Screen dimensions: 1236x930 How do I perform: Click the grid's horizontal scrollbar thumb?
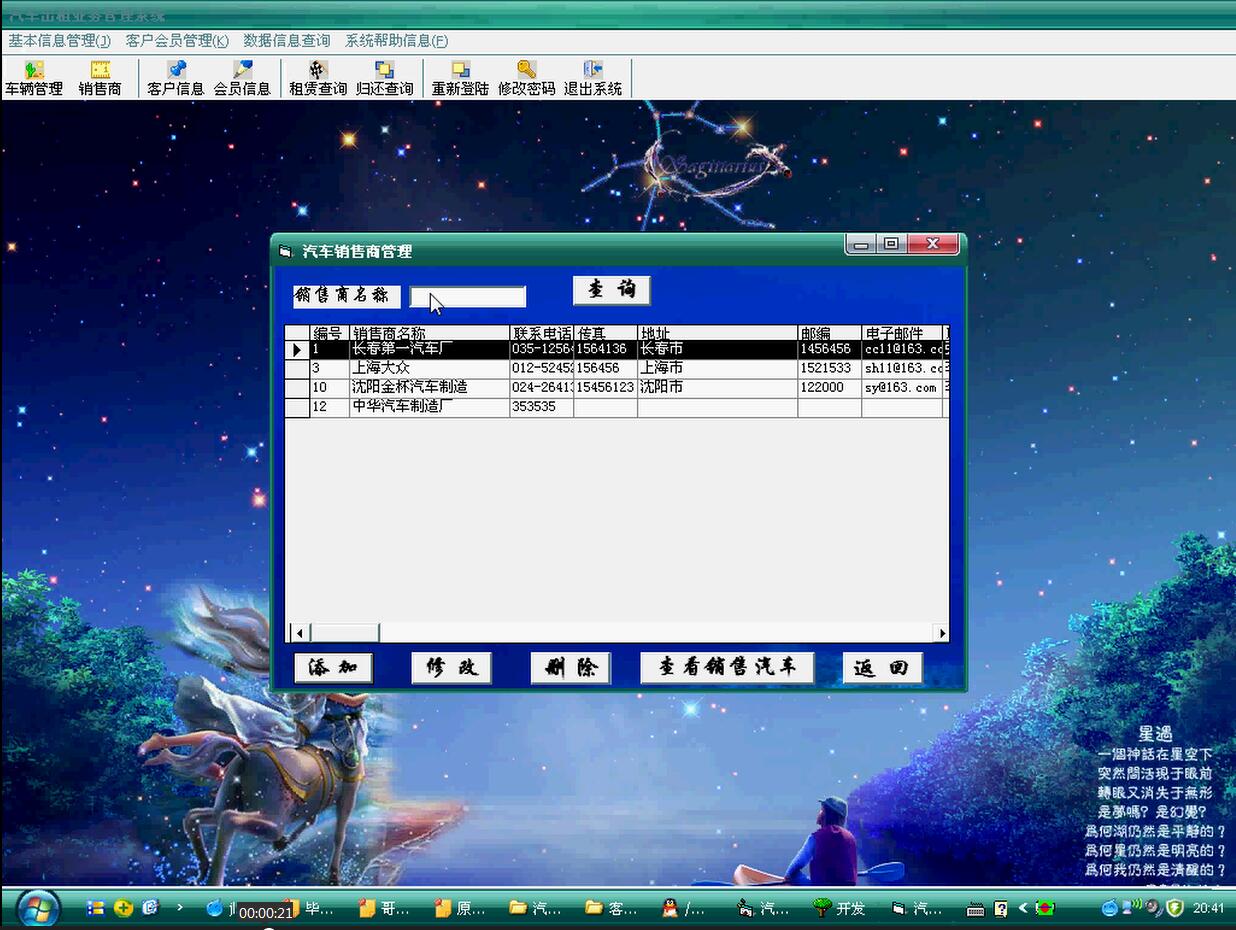[344, 632]
